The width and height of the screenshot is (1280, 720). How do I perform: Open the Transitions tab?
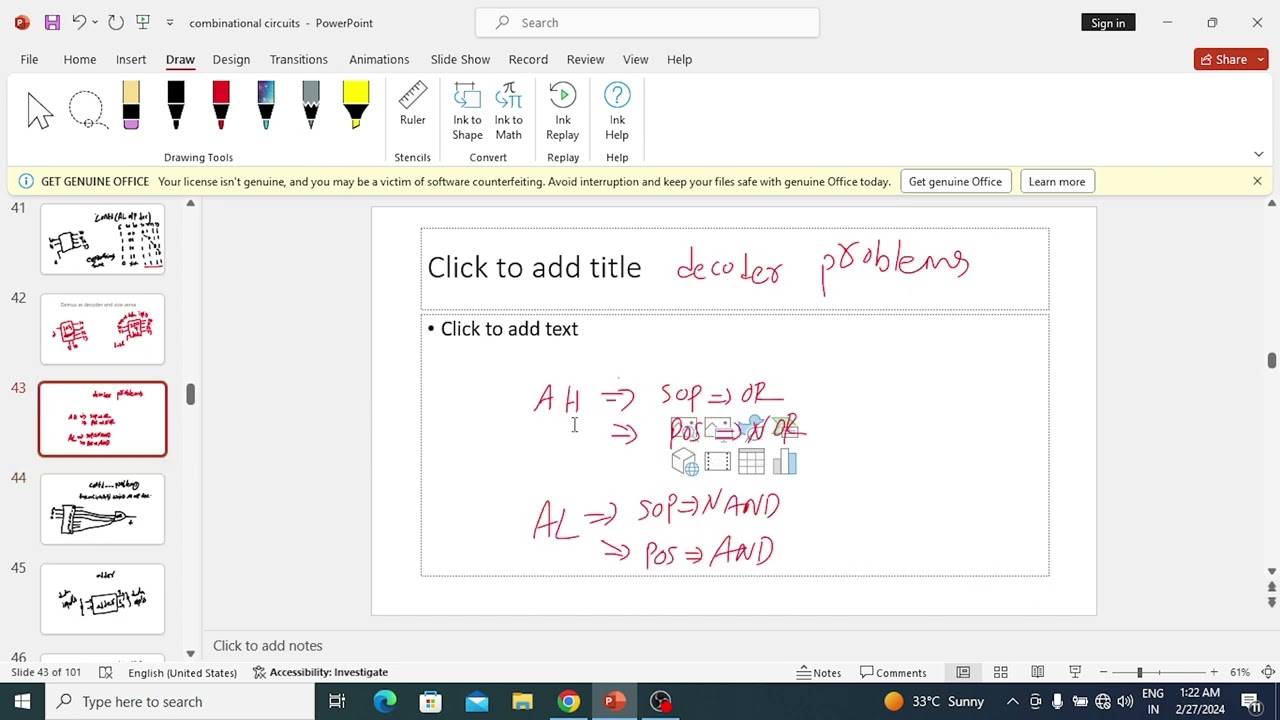point(298,59)
